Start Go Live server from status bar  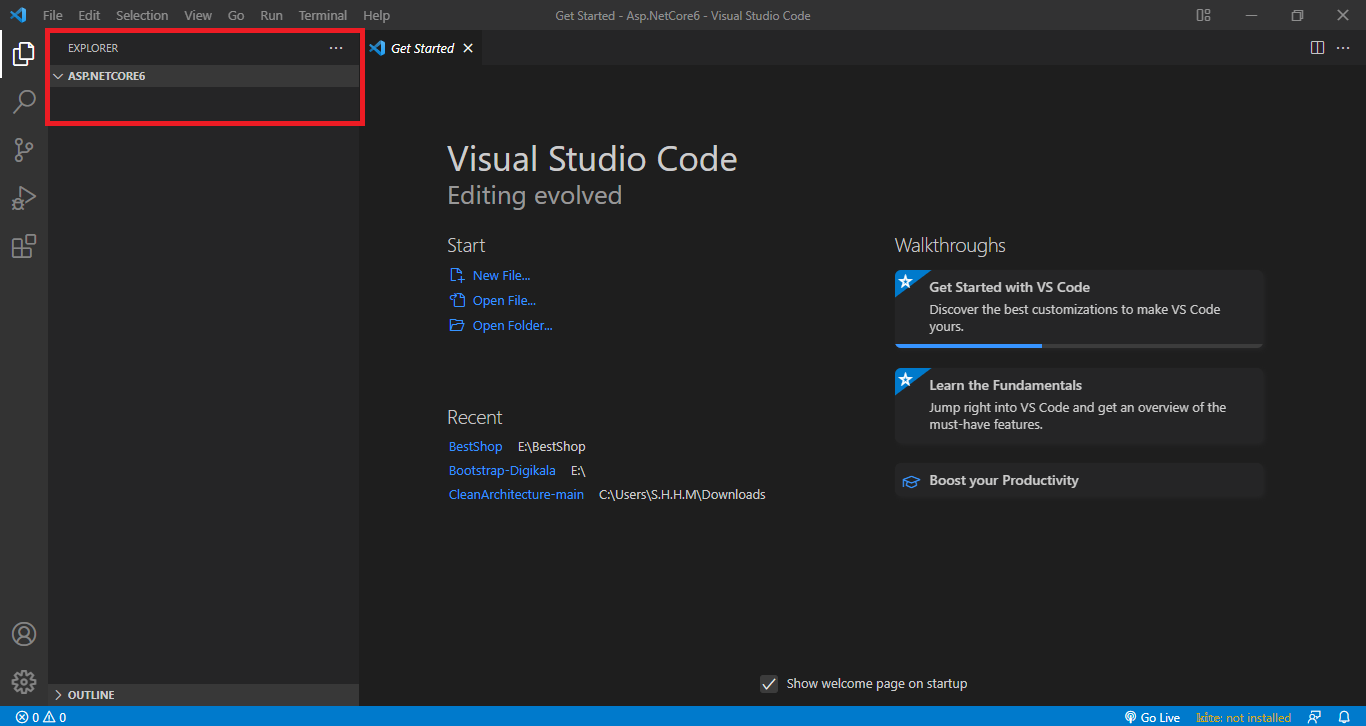(x=1152, y=717)
